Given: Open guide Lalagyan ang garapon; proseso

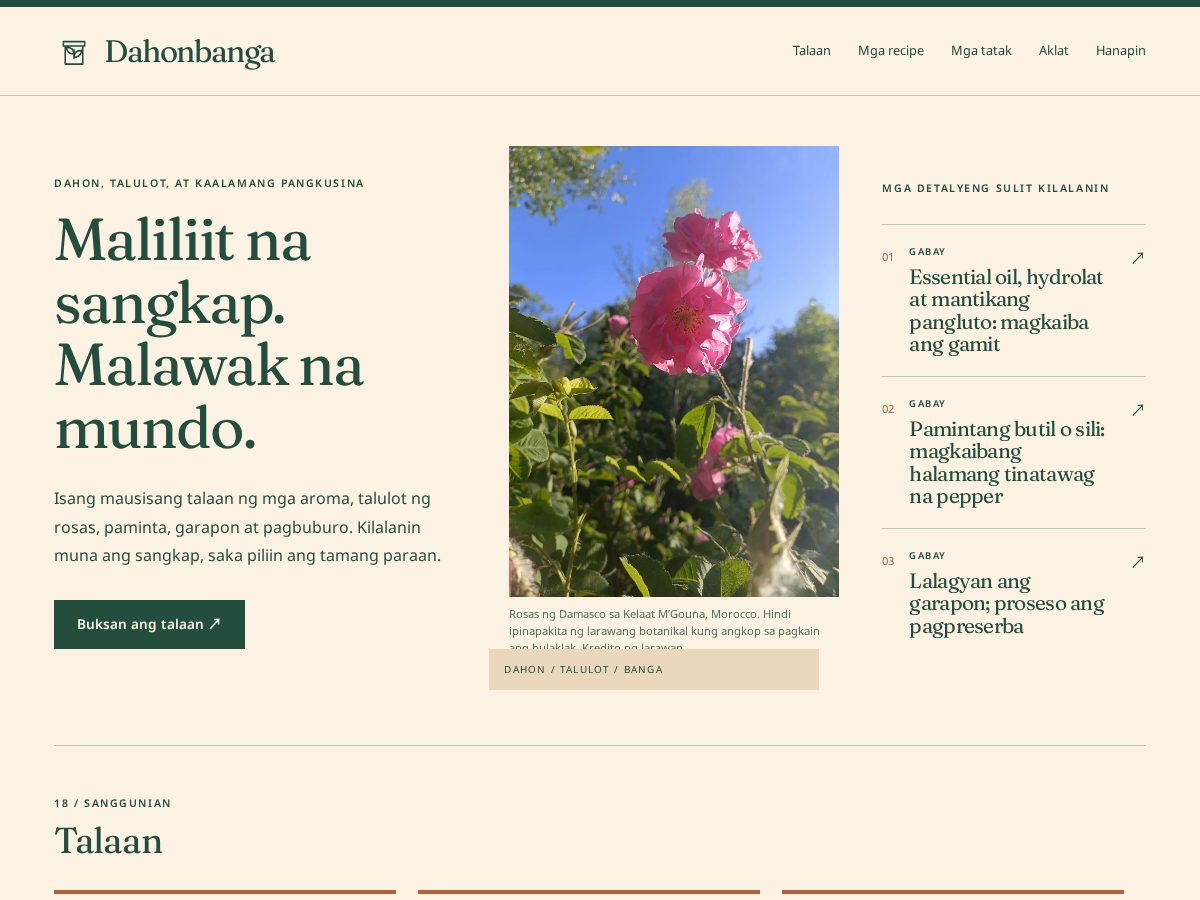Looking at the screenshot, I should click(x=1007, y=604).
